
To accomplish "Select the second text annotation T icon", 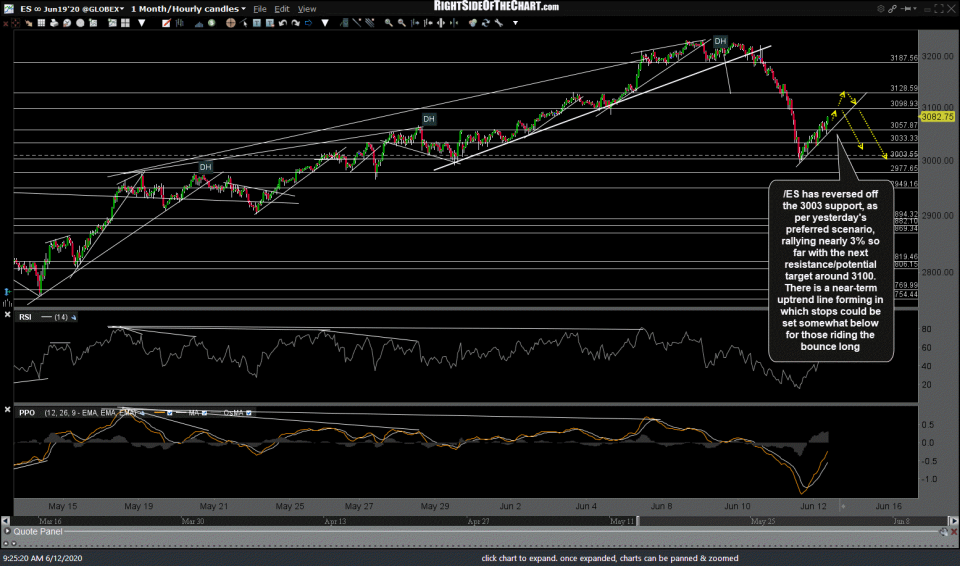I will coord(269,23).
